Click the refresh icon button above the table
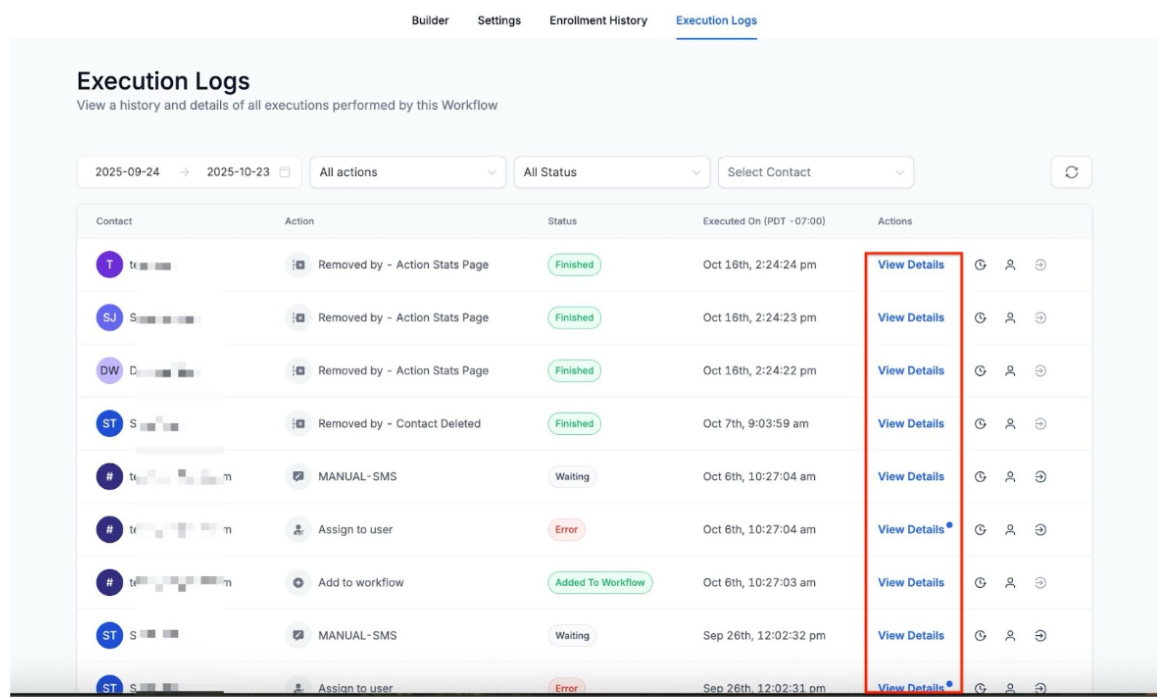The image size is (1165, 699). (x=1071, y=172)
